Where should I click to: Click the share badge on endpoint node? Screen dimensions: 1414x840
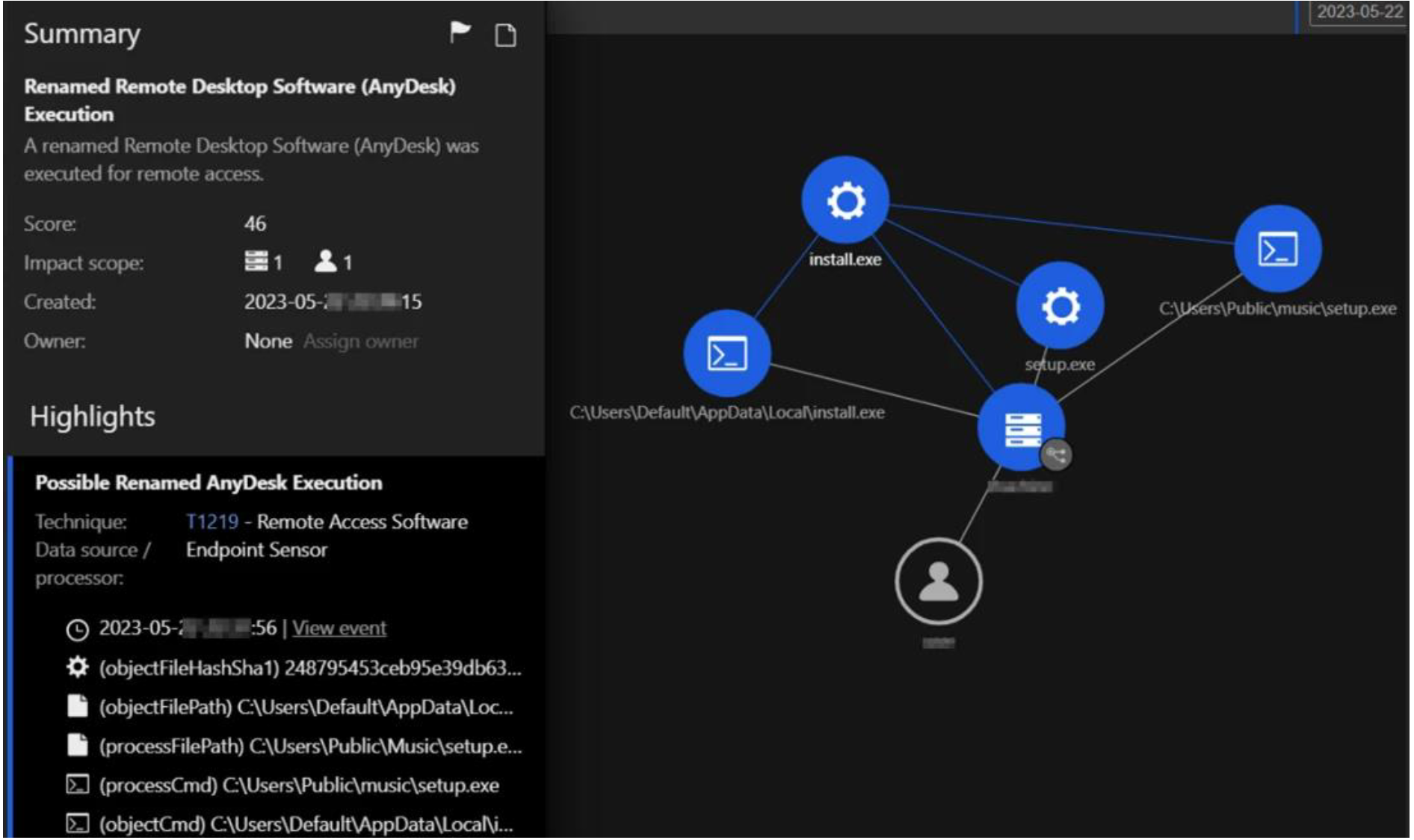[1056, 454]
